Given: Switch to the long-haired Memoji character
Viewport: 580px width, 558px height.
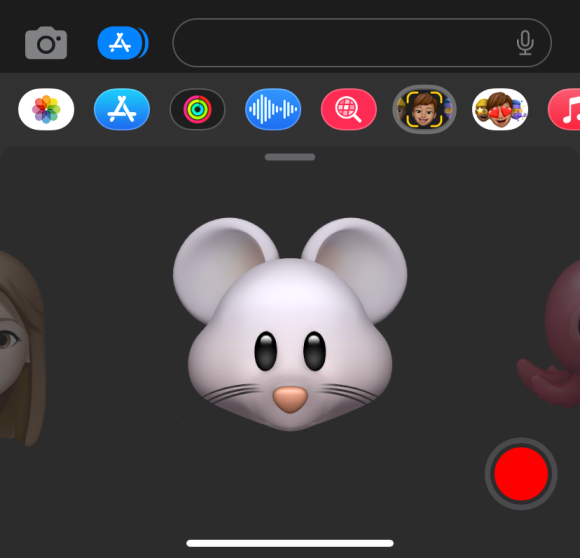Looking at the screenshot, I should coord(22,348).
